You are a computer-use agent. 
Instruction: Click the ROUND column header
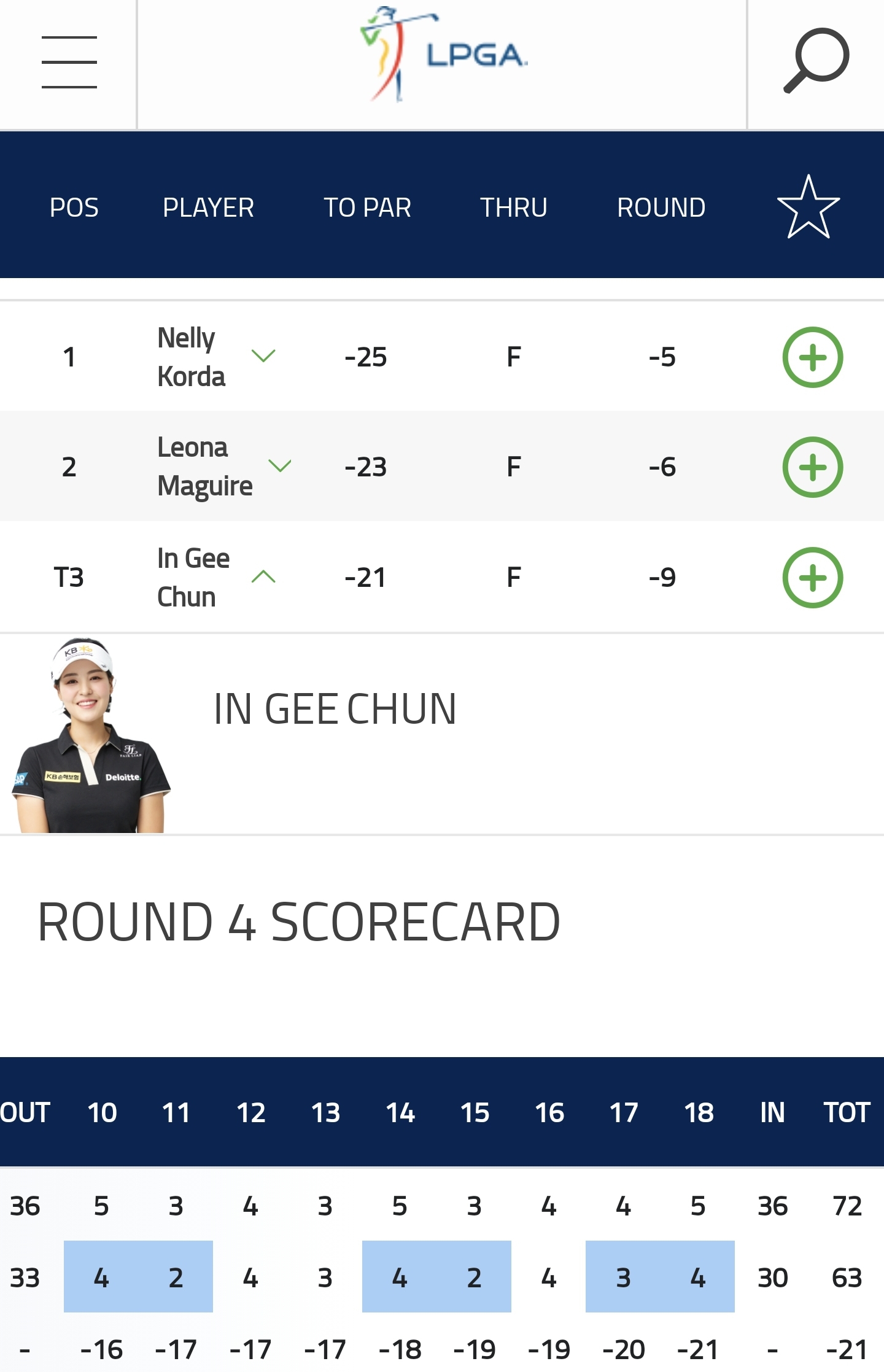coord(661,207)
